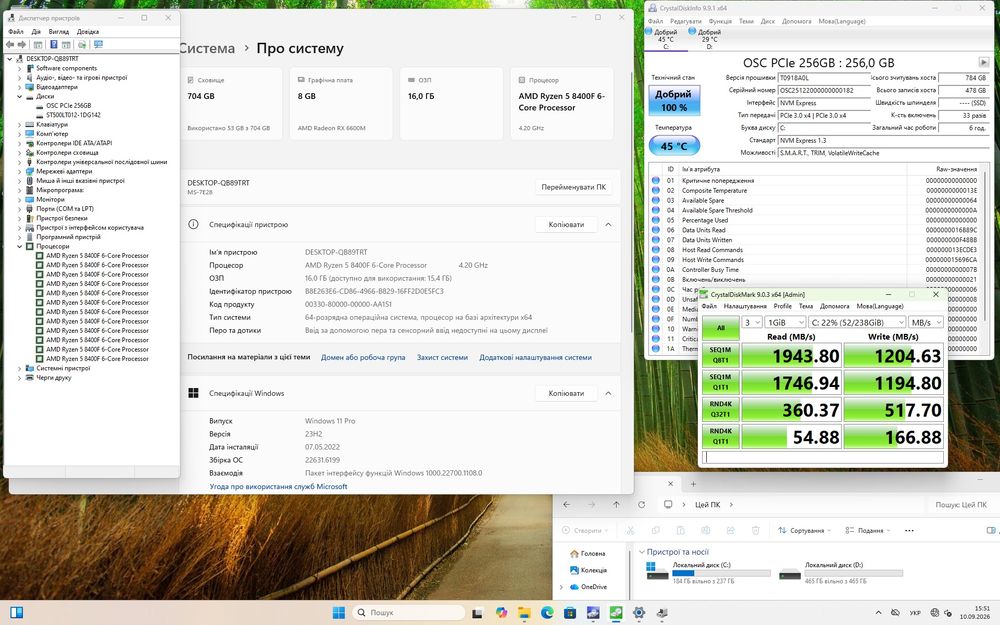The height and width of the screenshot is (625, 1000).
Task: Open the MB/s unit dropdown in CrystalDiskMark
Action: pos(925,323)
